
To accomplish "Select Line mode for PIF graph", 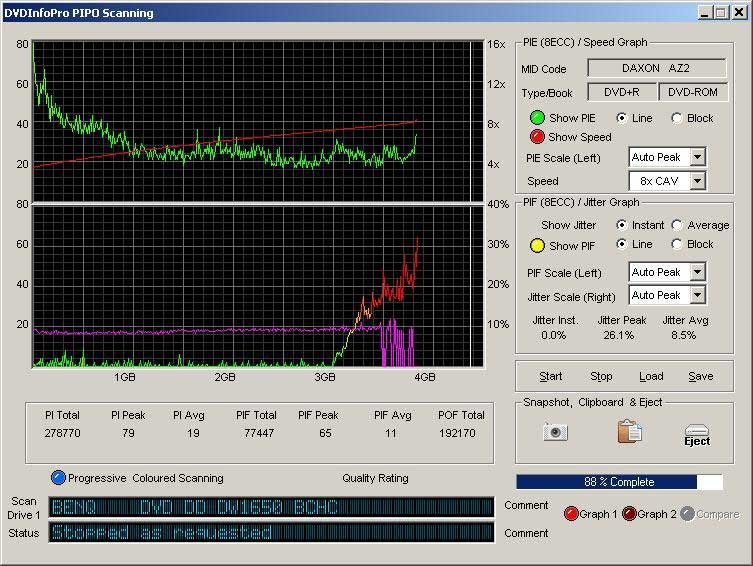I will [x=621, y=244].
